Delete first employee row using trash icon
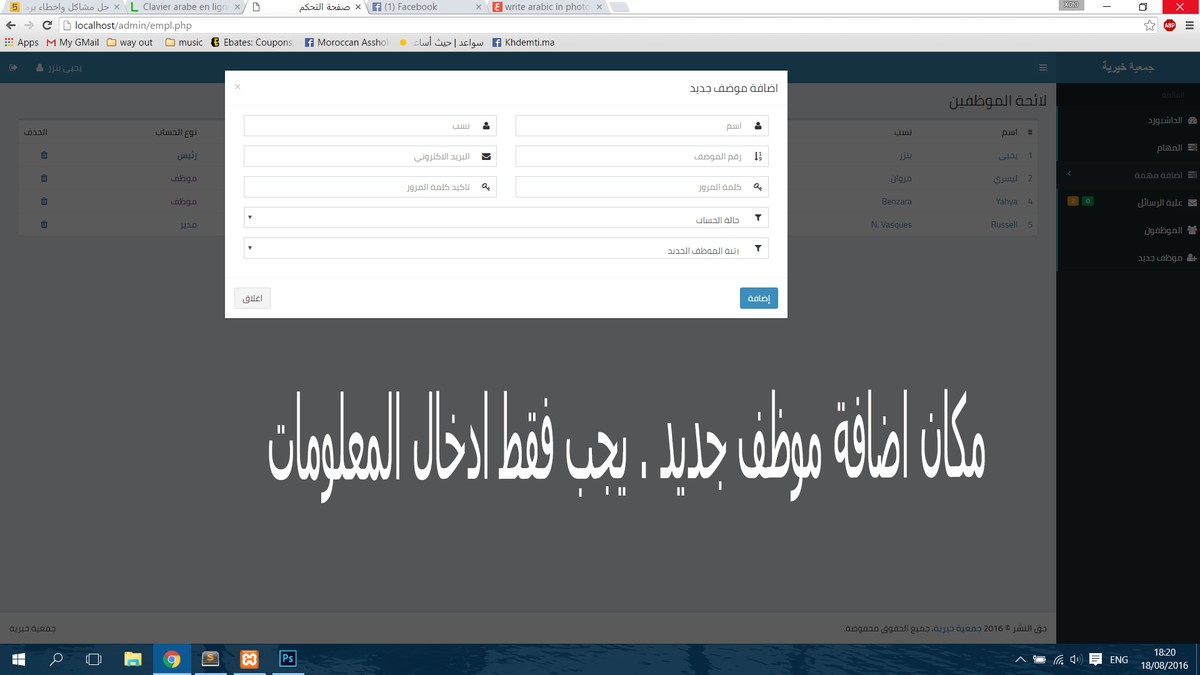This screenshot has height=675, width=1200. (43, 156)
